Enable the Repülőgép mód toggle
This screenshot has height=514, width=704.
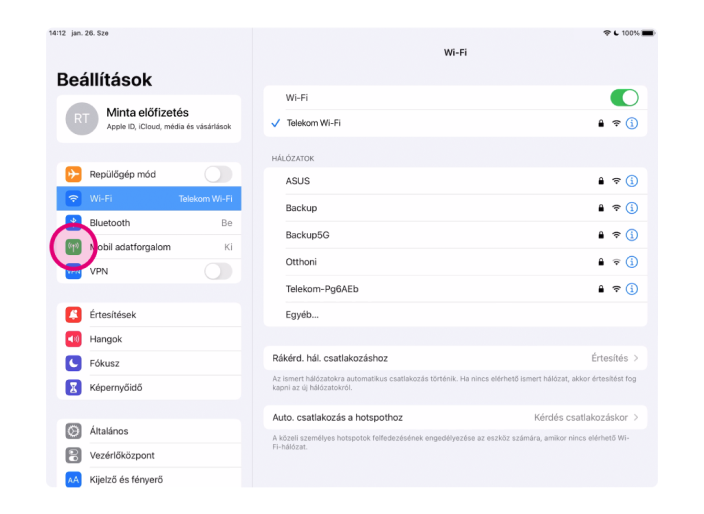(217, 174)
